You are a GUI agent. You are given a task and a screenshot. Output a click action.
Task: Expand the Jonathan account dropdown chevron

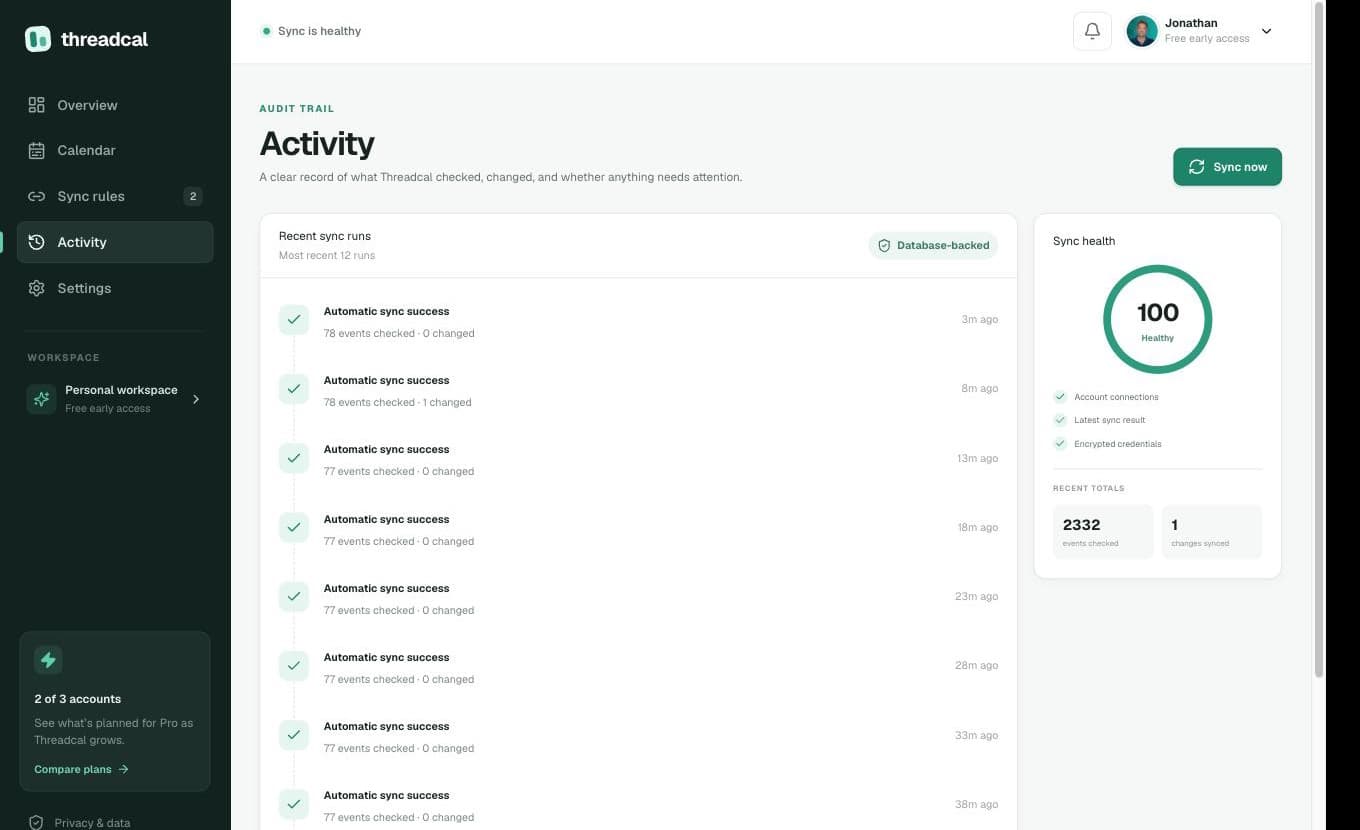pos(1266,31)
